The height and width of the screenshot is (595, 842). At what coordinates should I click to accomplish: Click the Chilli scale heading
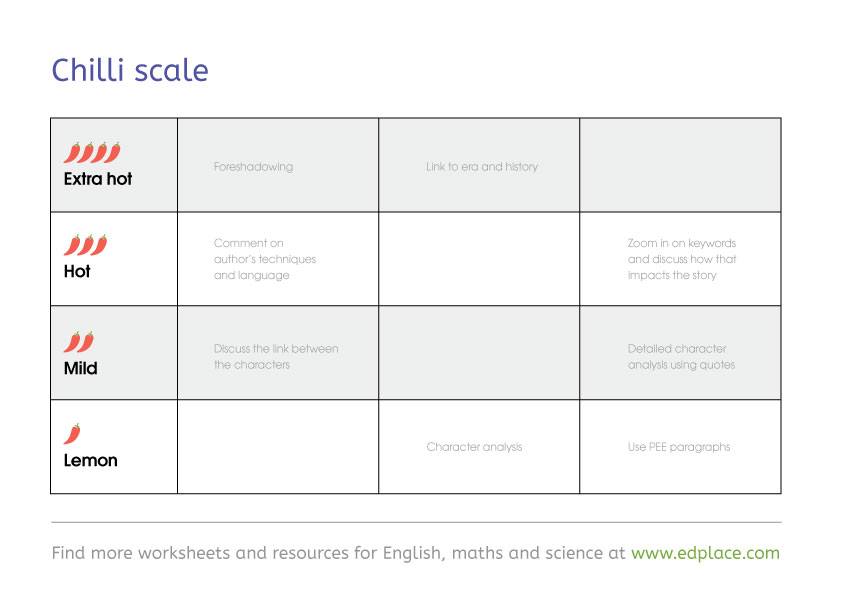130,71
